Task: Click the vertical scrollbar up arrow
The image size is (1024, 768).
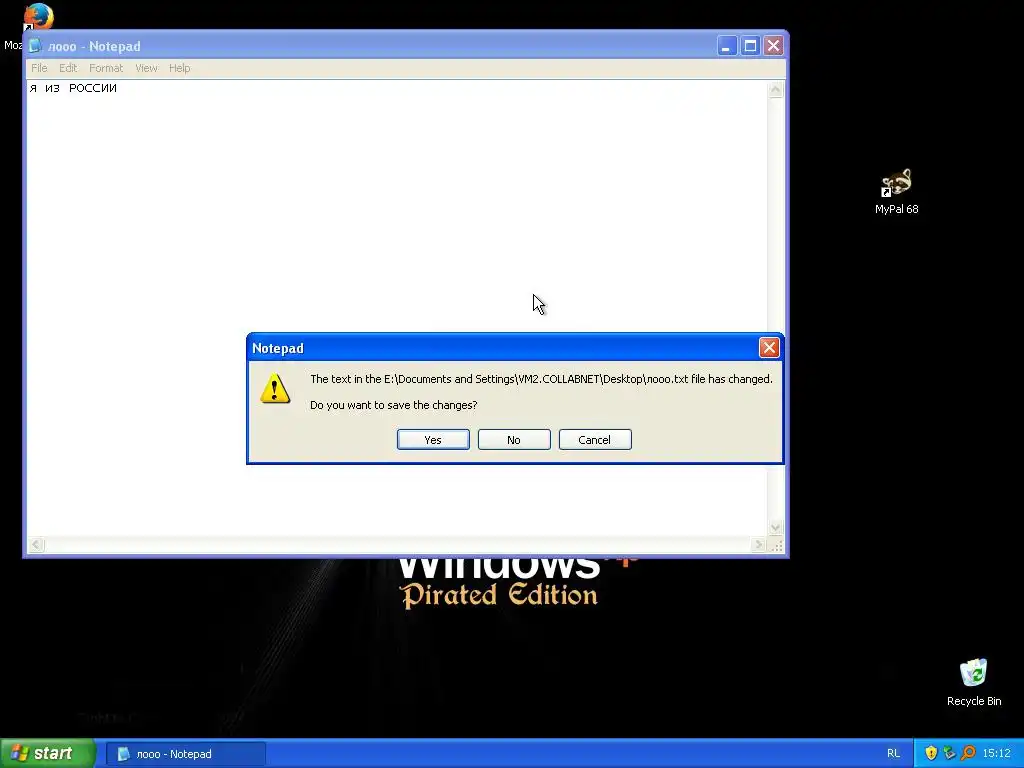Action: (775, 89)
